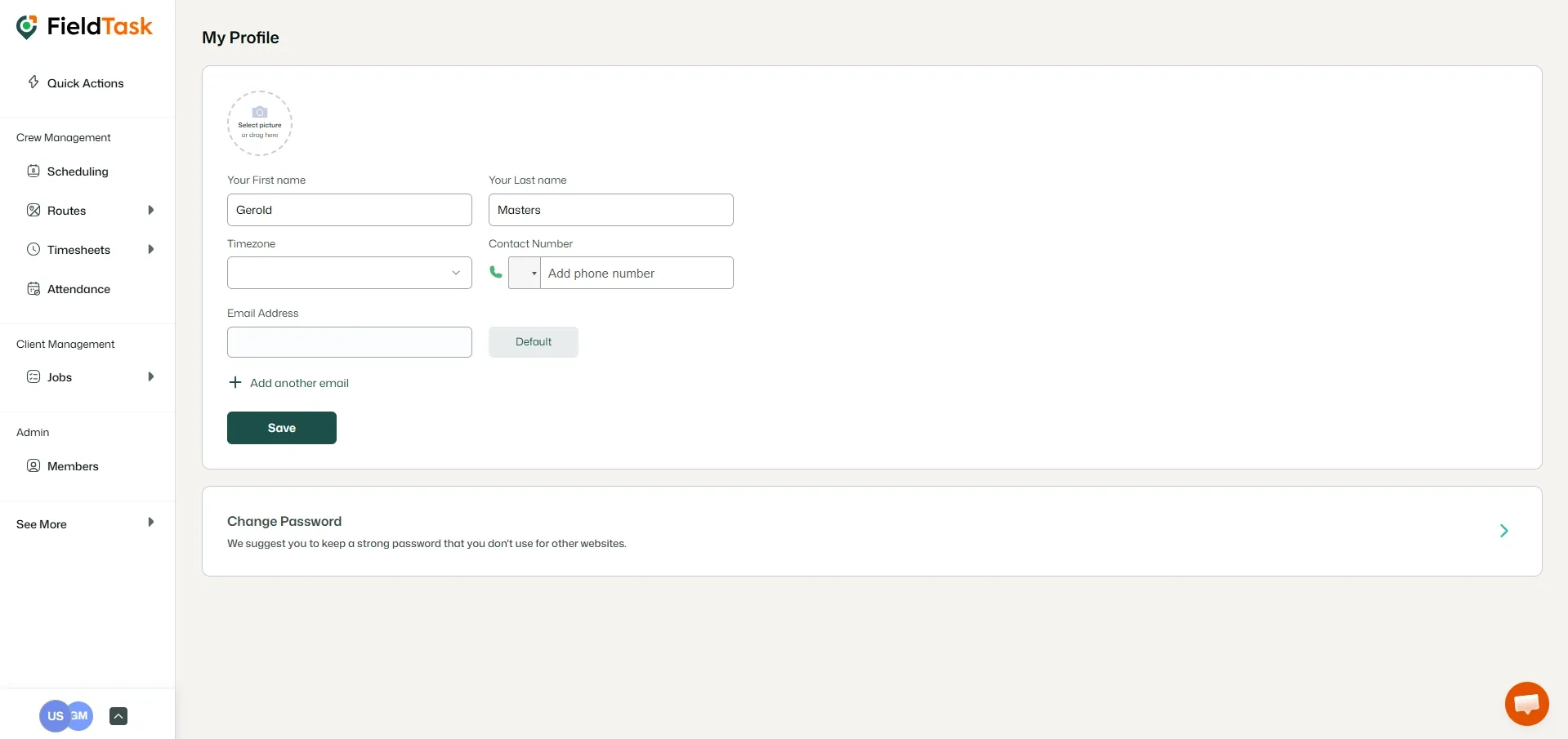Click the GM avatar badge
Viewport: 1568px width, 739px height.
(x=81, y=716)
